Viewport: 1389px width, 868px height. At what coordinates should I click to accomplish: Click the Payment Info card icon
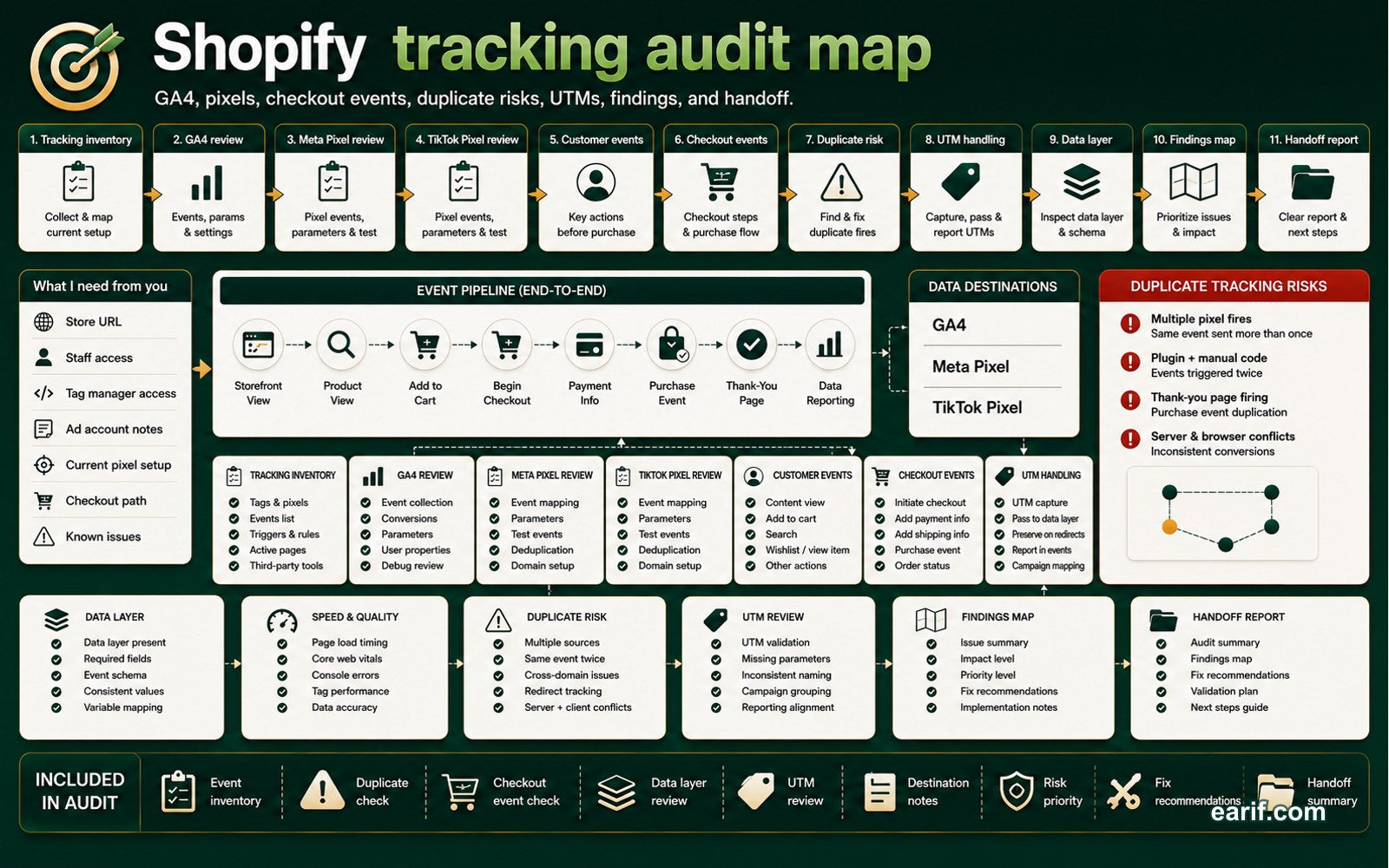click(x=589, y=345)
